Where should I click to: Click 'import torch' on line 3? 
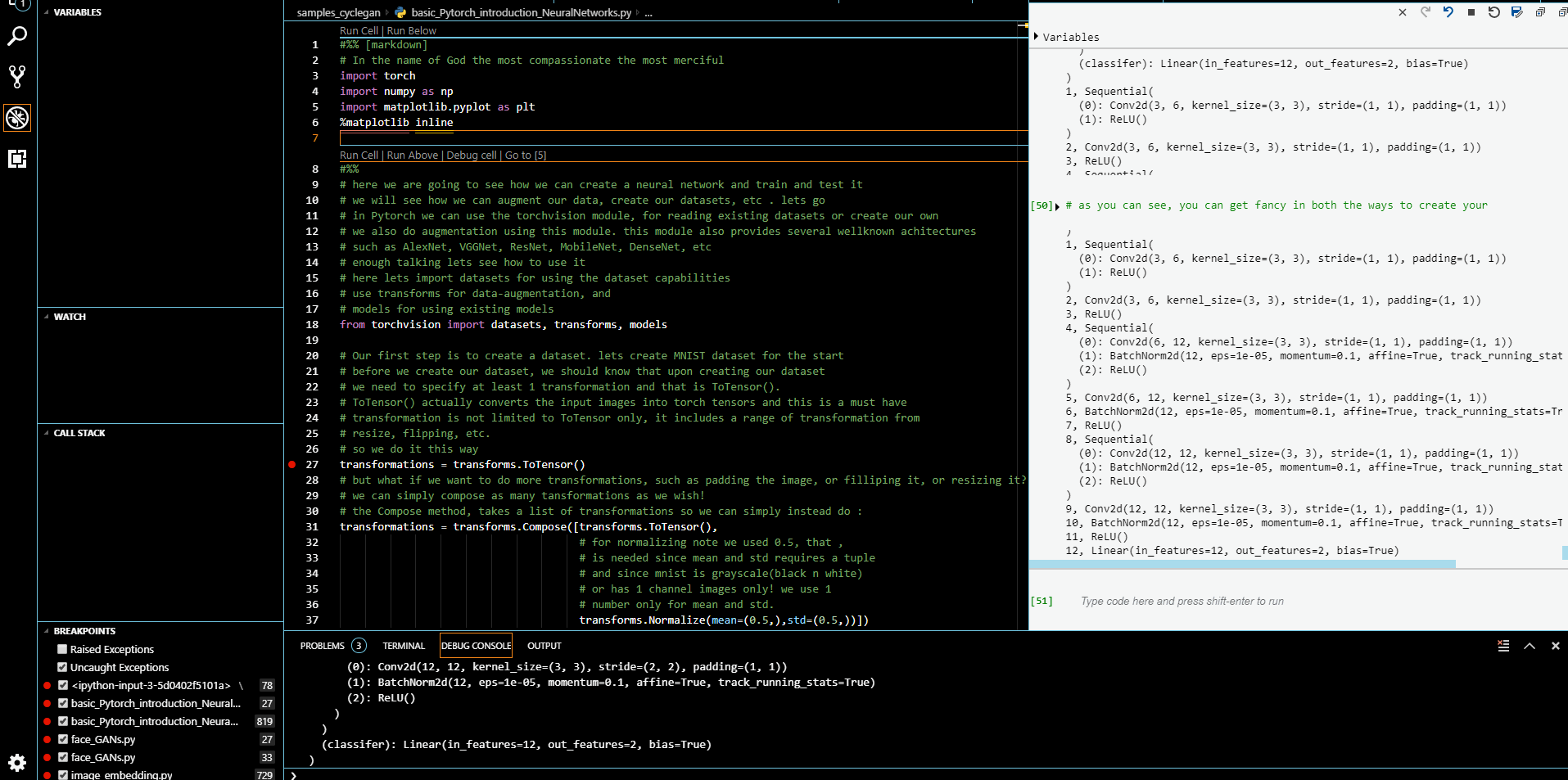tap(377, 75)
